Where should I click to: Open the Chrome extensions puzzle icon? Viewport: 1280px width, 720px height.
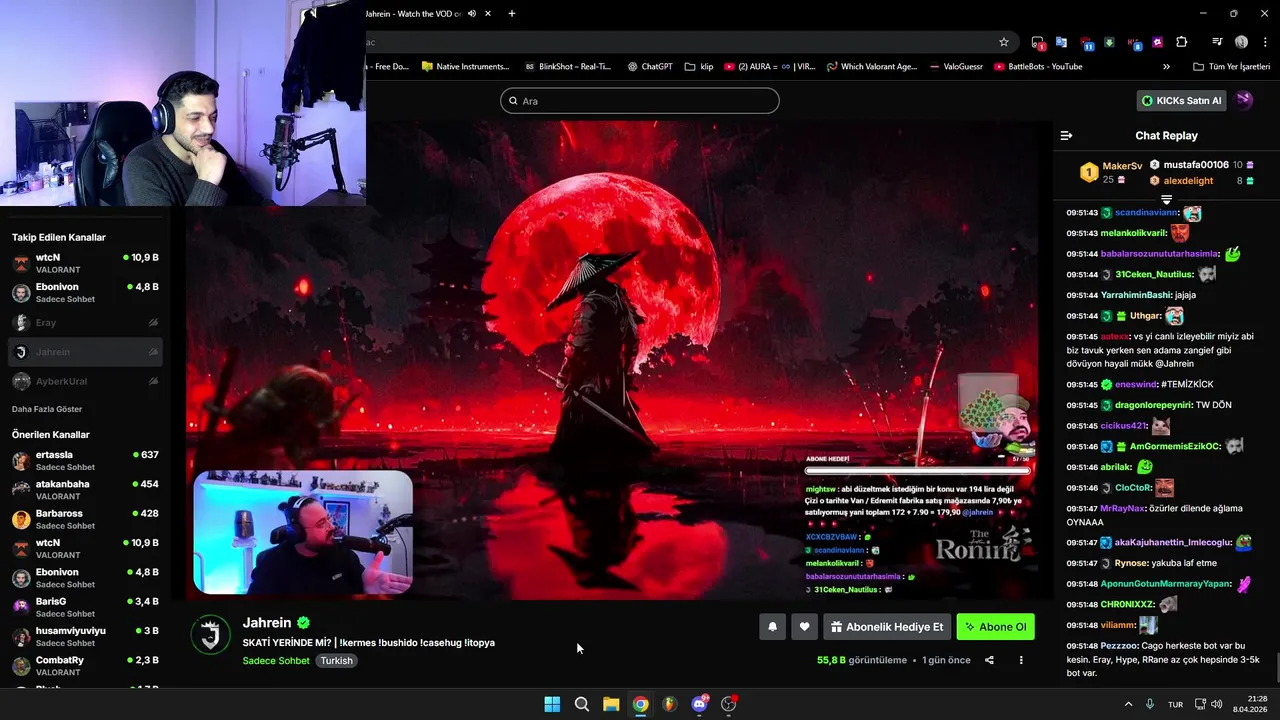click(1182, 42)
